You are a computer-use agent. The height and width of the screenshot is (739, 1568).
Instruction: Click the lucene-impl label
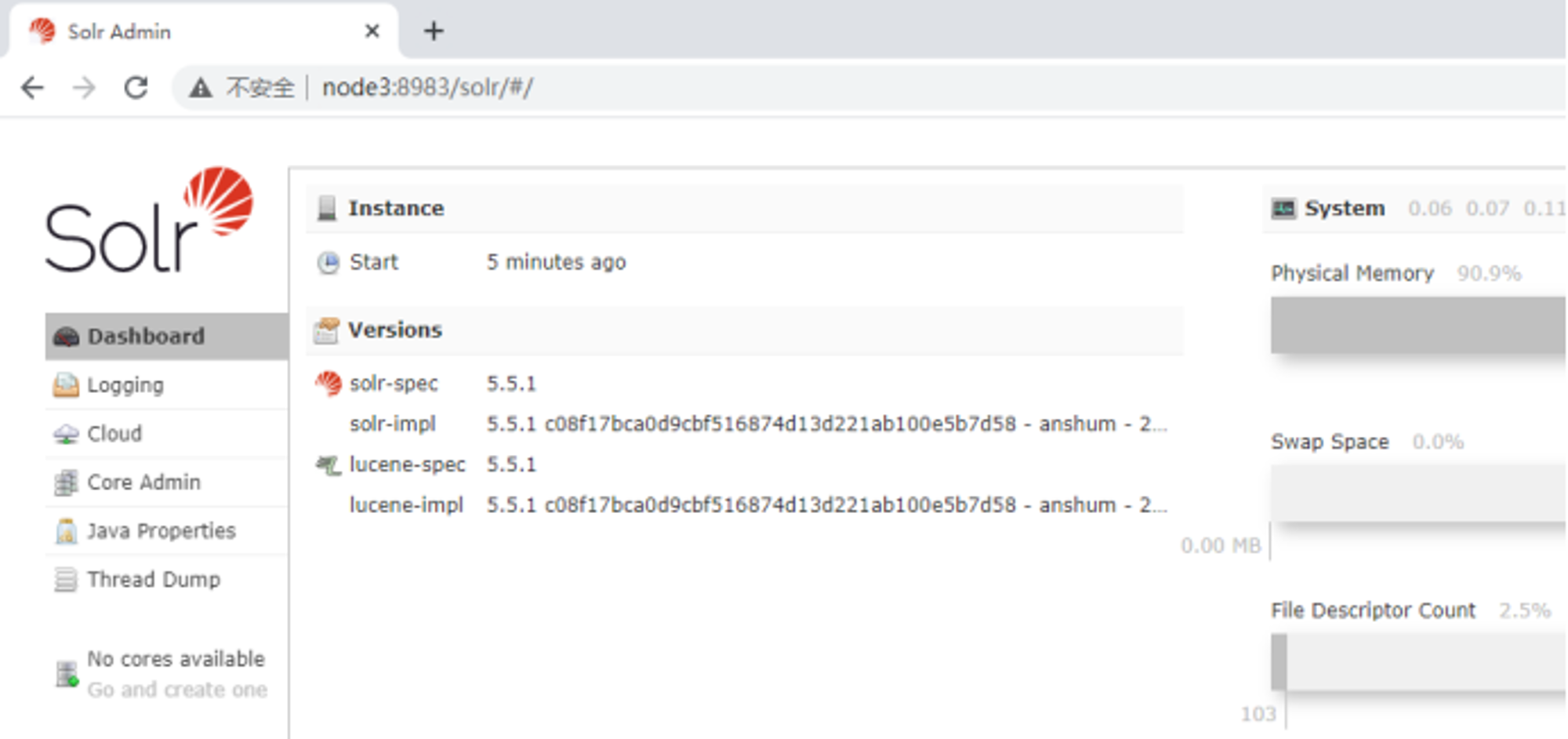(x=406, y=505)
